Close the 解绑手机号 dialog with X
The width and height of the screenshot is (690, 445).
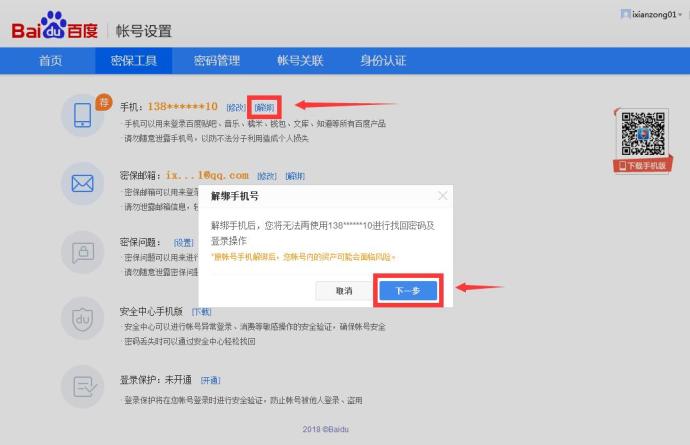(x=443, y=196)
